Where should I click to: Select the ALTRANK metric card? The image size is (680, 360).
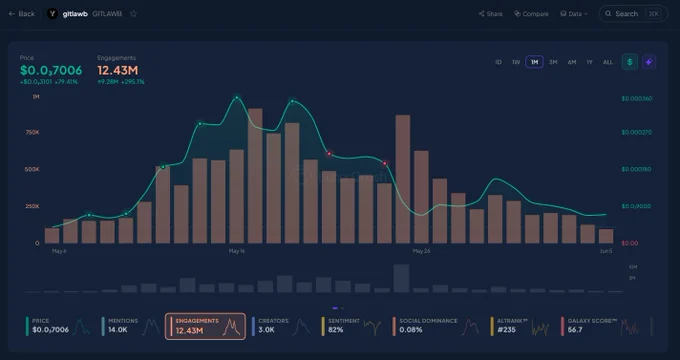click(521, 326)
